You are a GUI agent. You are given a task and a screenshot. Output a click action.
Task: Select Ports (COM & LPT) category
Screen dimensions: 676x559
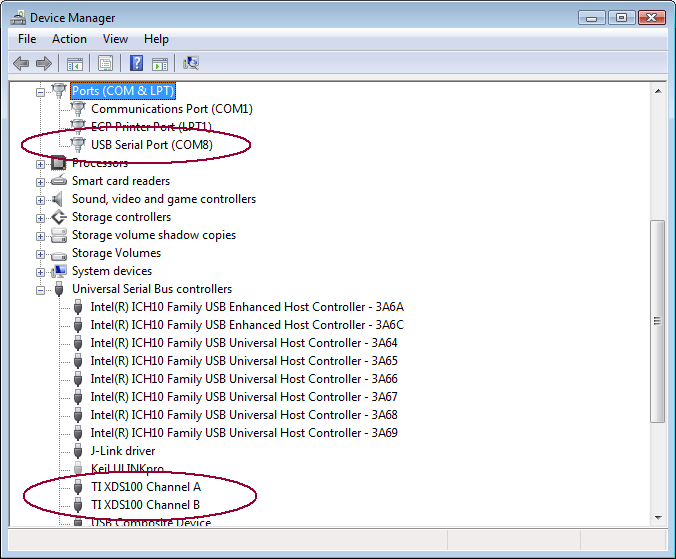(x=123, y=91)
